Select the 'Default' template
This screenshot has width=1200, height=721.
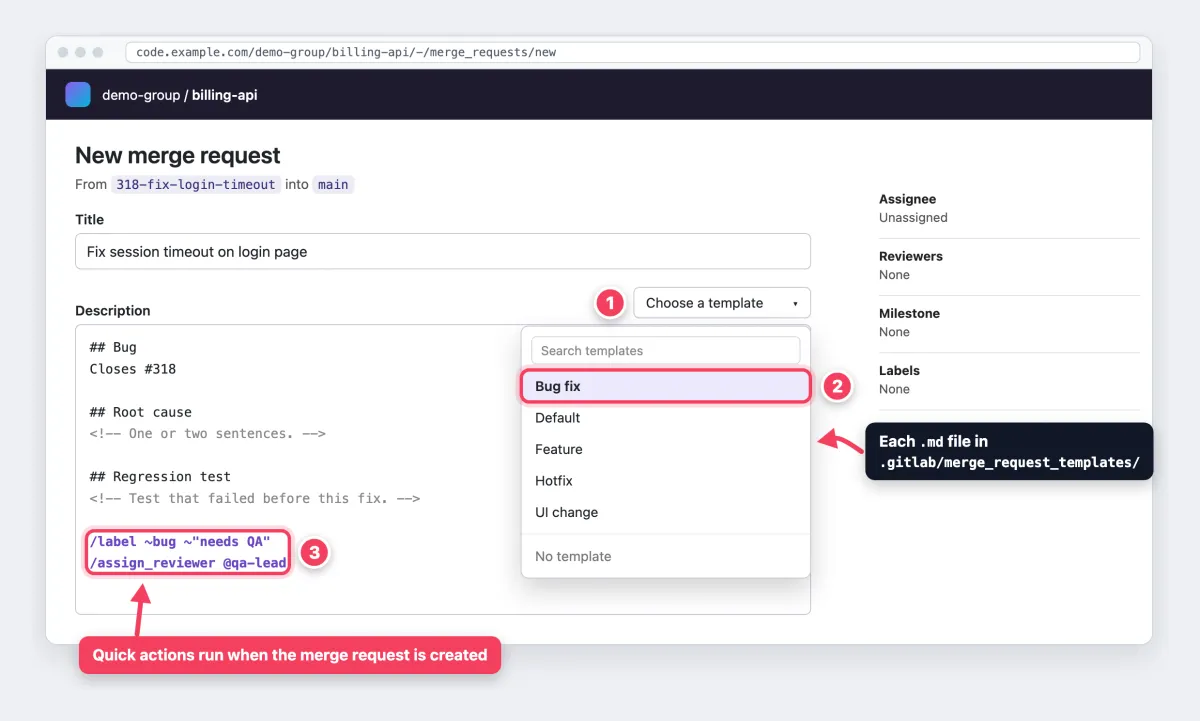click(x=665, y=418)
